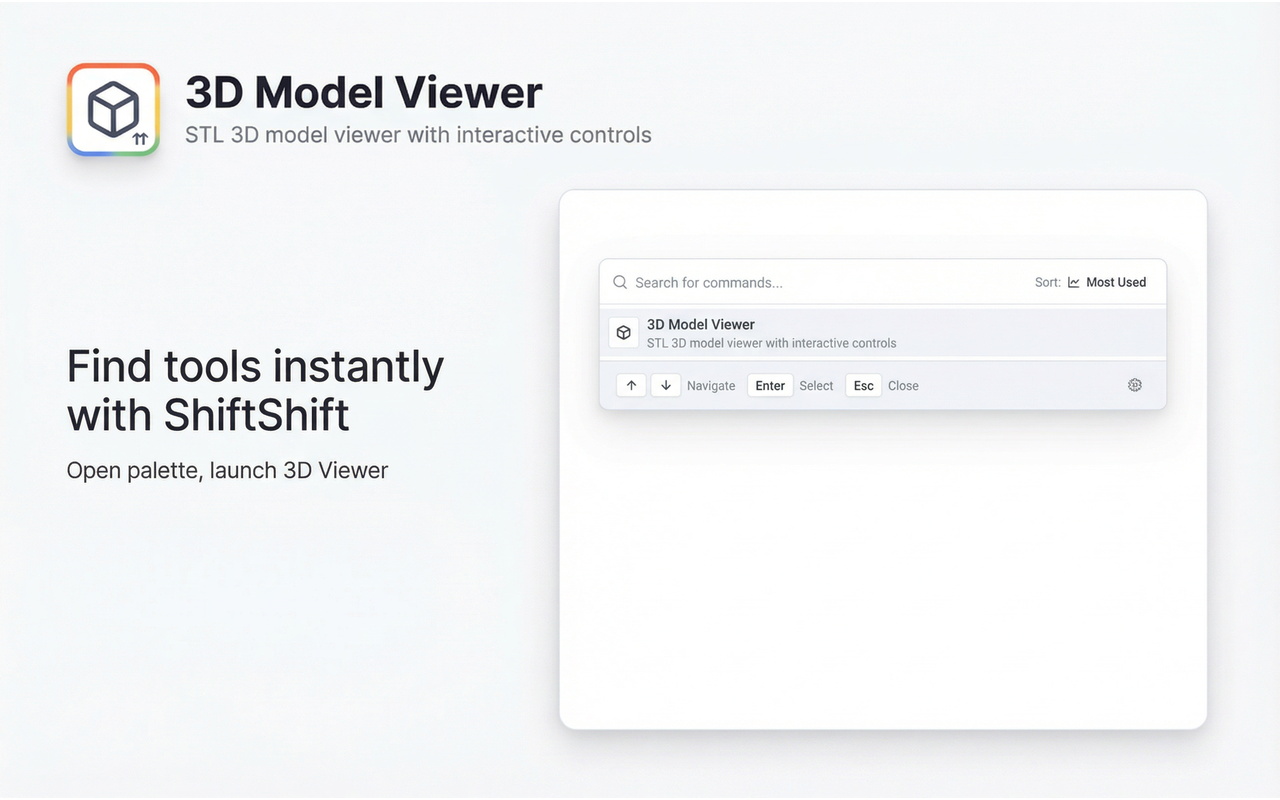Click the cube icon in the result row
Screen dimensions: 1280x800
[624, 333]
